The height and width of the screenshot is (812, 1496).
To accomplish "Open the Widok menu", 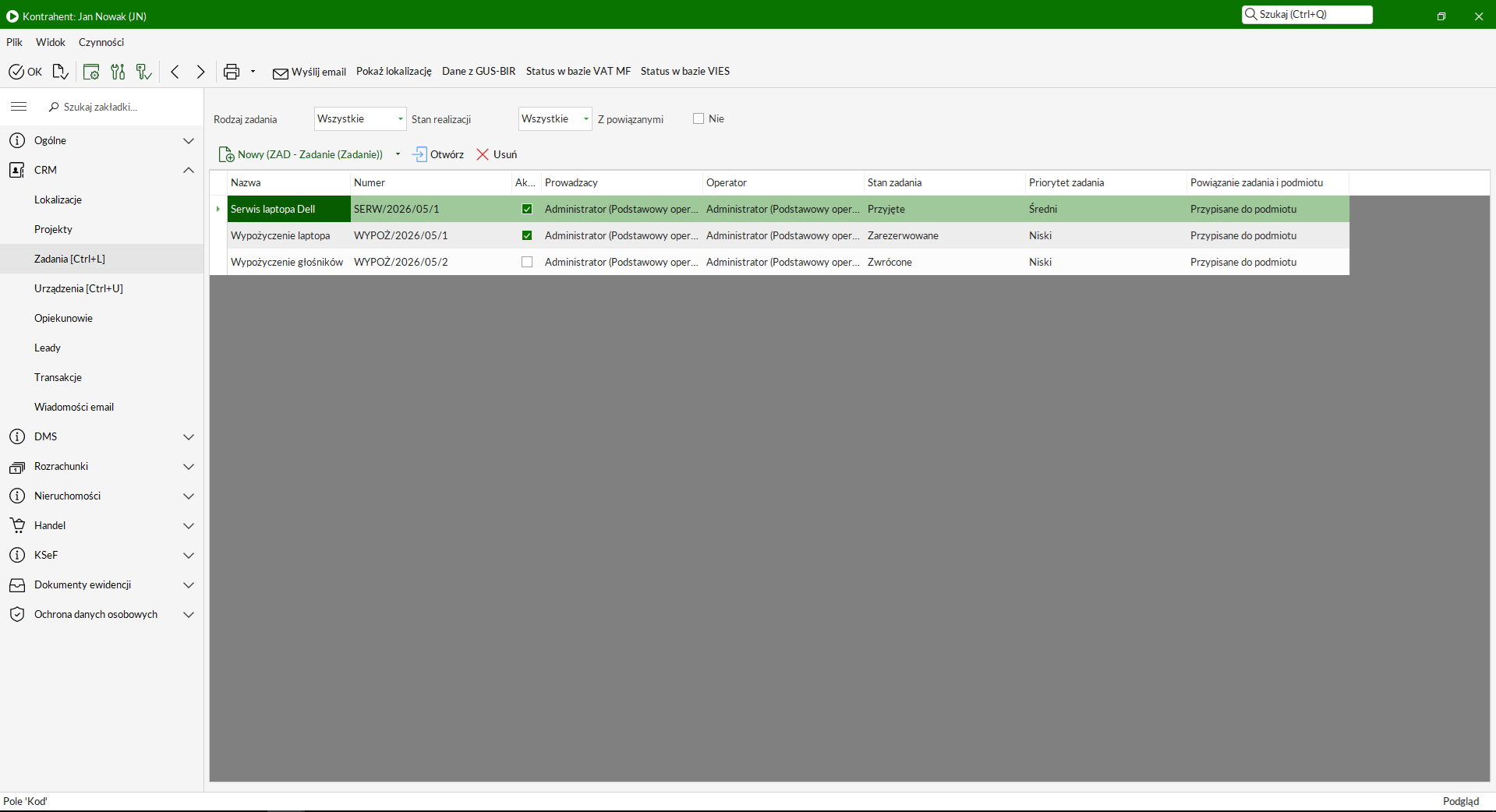I will (x=51, y=42).
